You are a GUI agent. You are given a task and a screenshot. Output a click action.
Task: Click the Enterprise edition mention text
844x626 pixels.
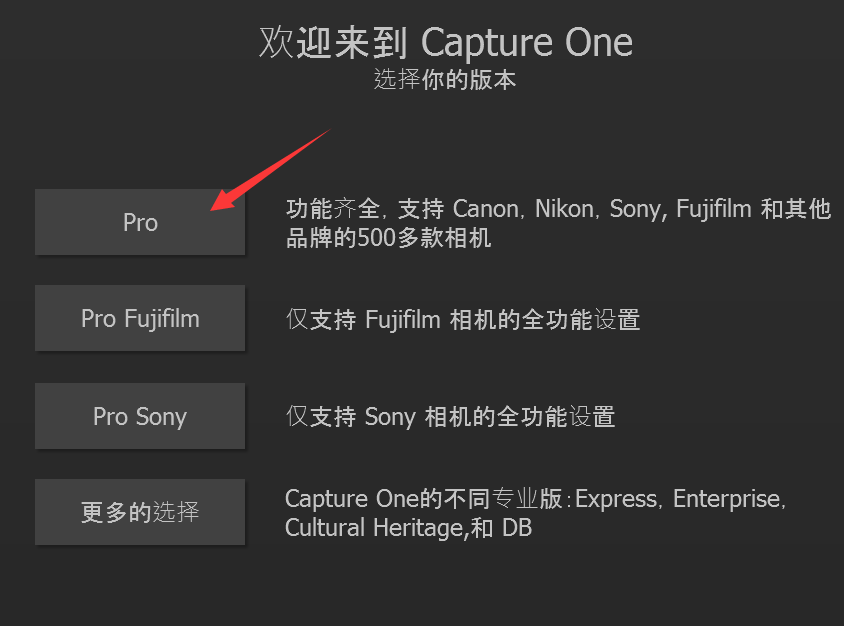click(x=726, y=498)
